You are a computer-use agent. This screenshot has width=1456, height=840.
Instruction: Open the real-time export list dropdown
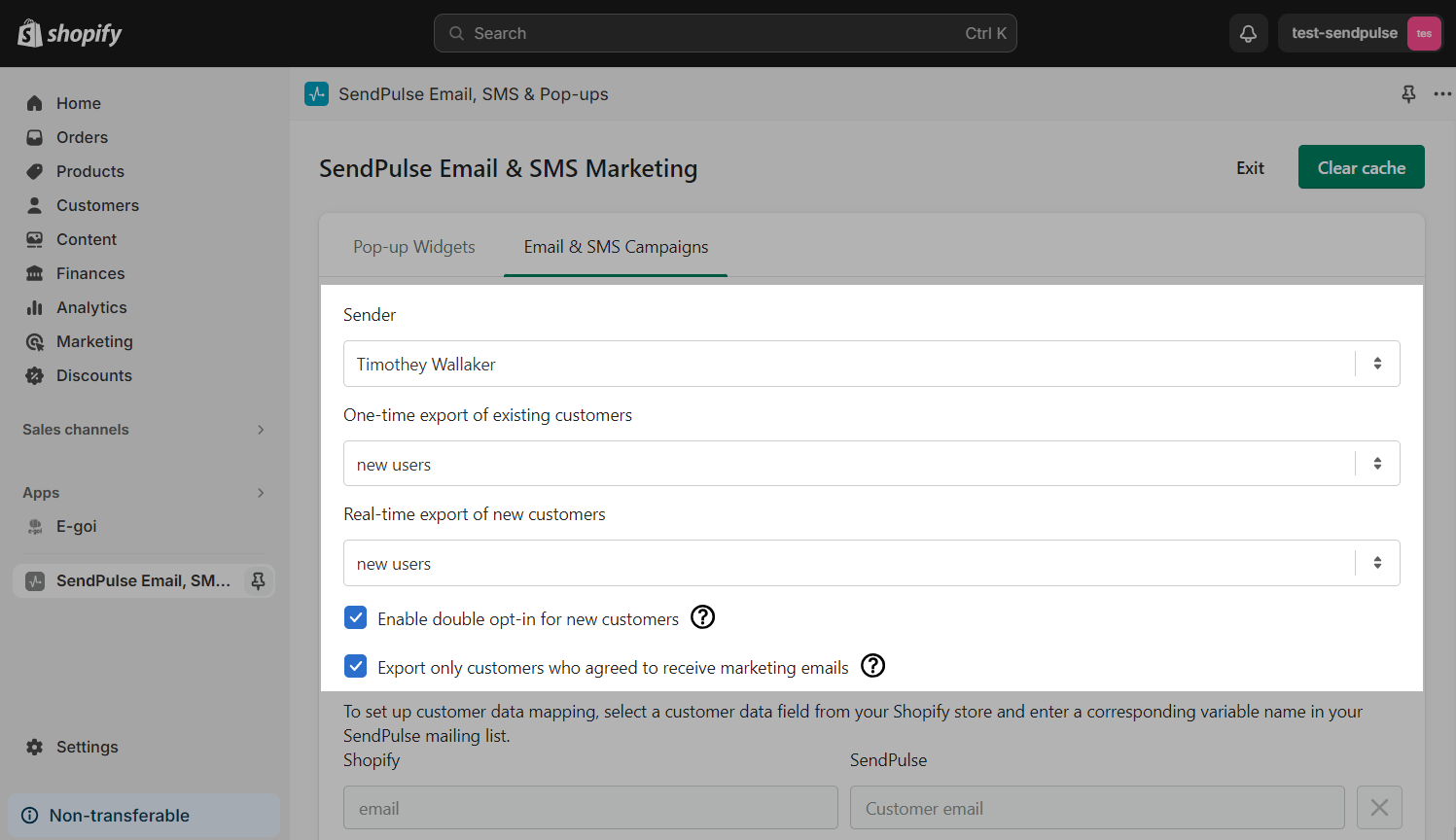(870, 563)
